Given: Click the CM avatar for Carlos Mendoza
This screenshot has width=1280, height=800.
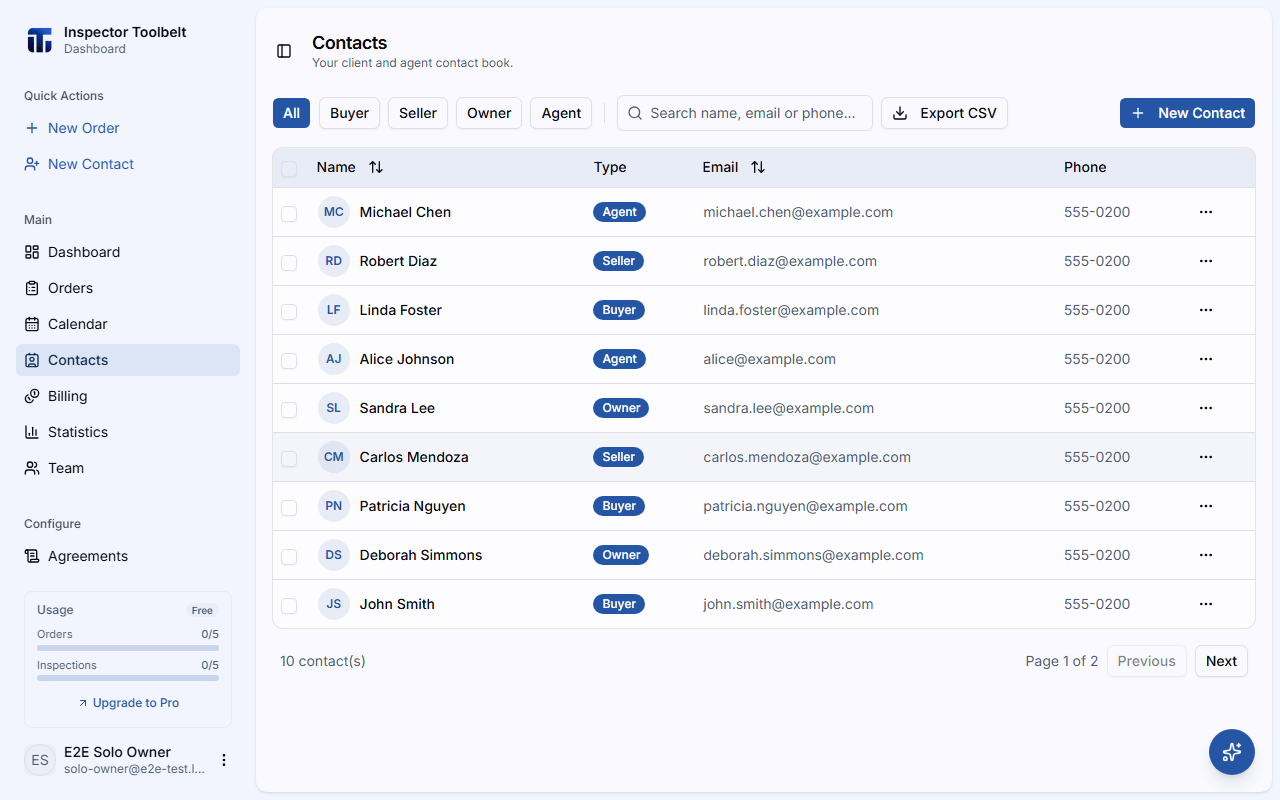Looking at the screenshot, I should click(334, 457).
